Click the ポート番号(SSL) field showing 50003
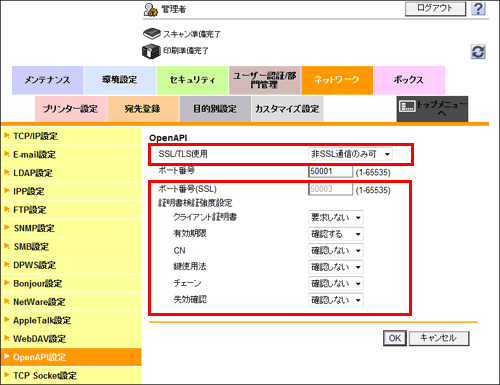 click(330, 189)
